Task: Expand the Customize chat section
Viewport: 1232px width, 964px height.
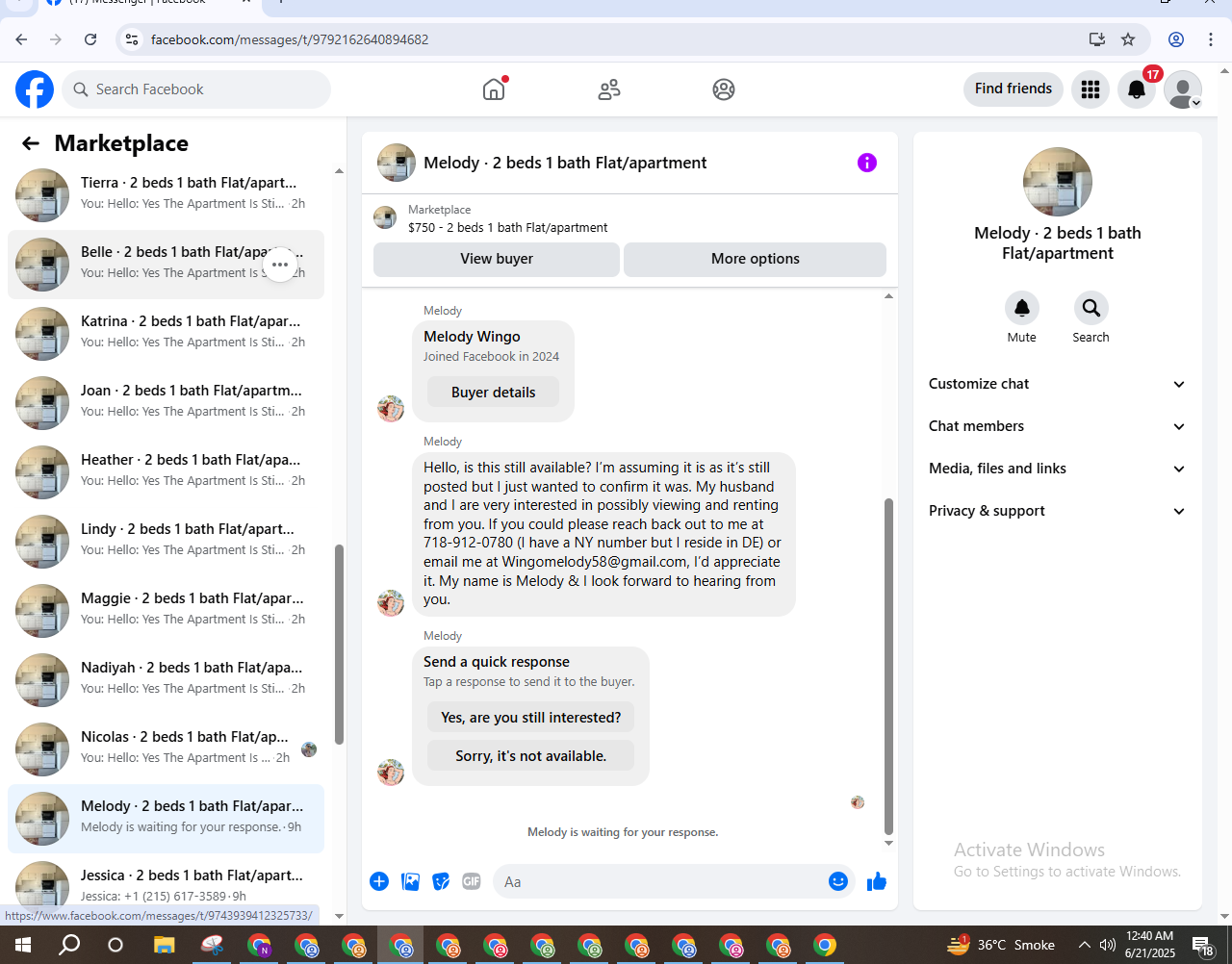Action: point(1058,384)
